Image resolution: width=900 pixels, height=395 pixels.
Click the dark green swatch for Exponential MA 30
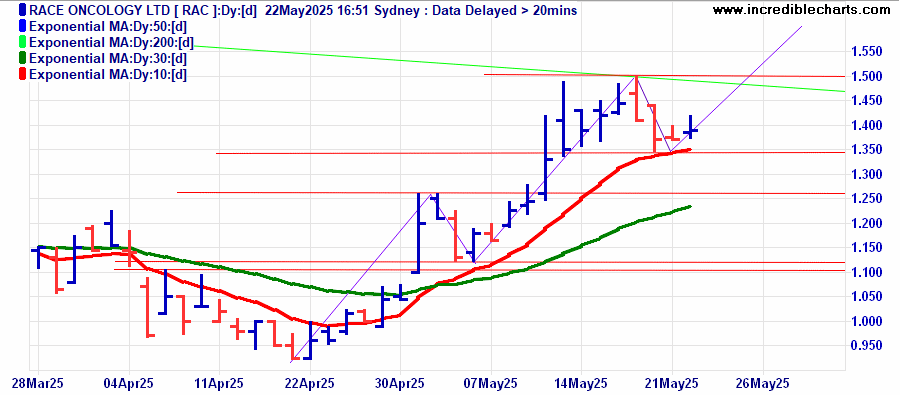[x=22, y=59]
